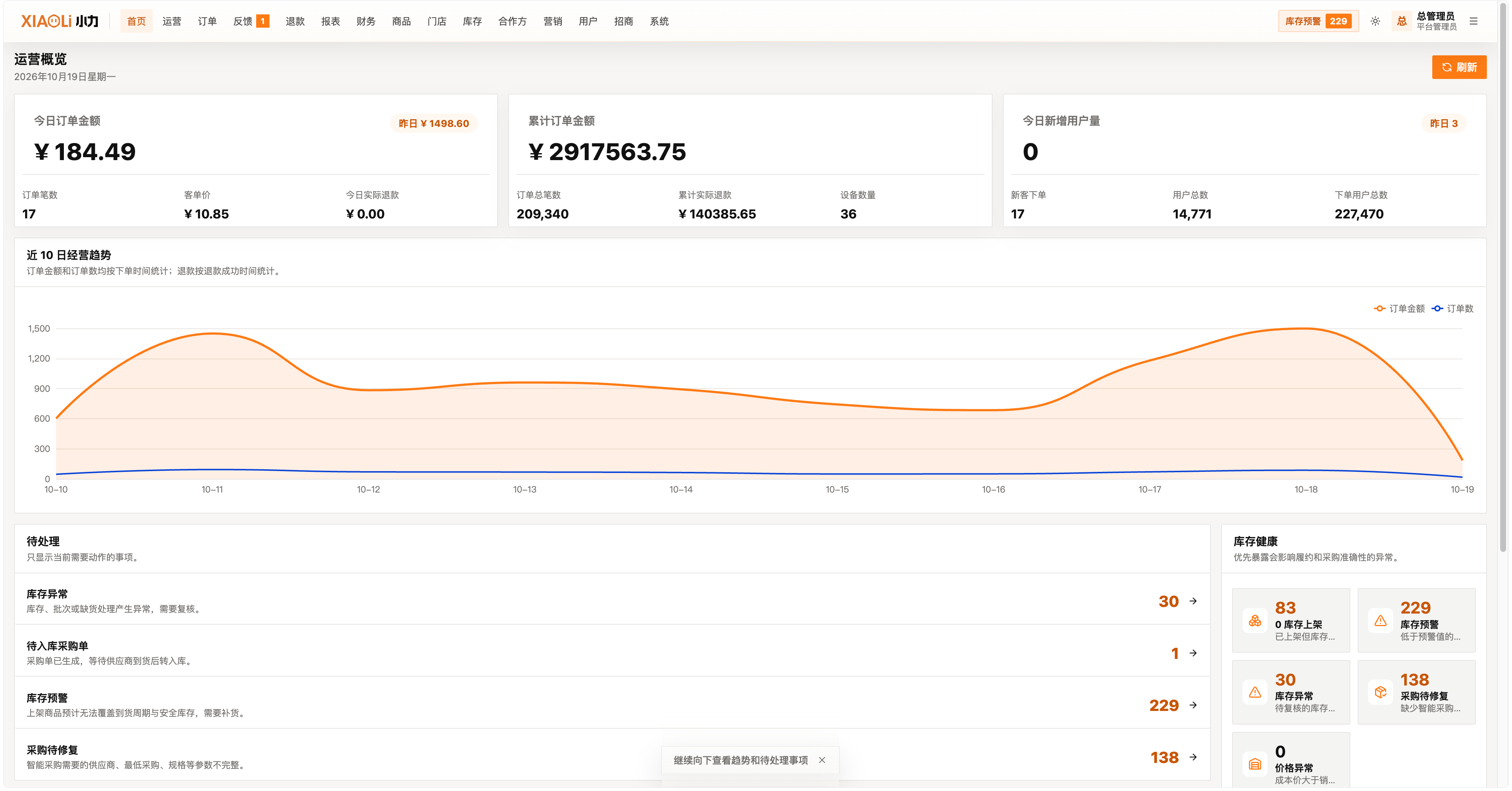
Task: Open the 合作方 menu
Action: coord(512,21)
